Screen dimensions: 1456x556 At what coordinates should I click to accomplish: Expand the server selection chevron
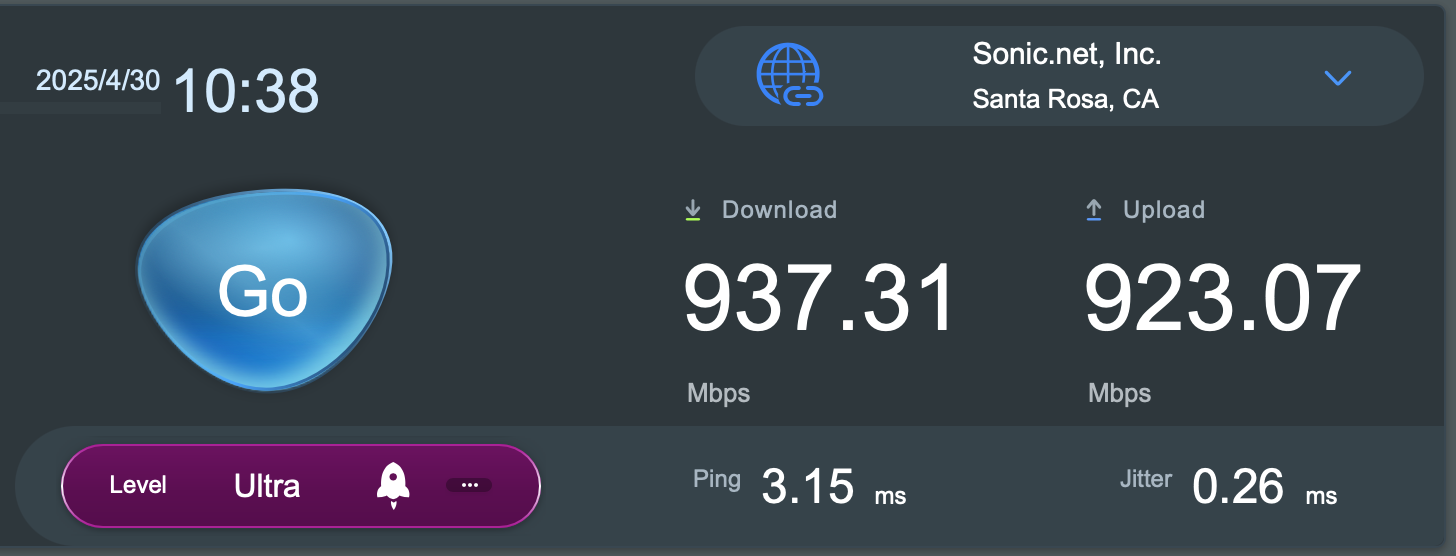pyautogui.click(x=1337, y=77)
